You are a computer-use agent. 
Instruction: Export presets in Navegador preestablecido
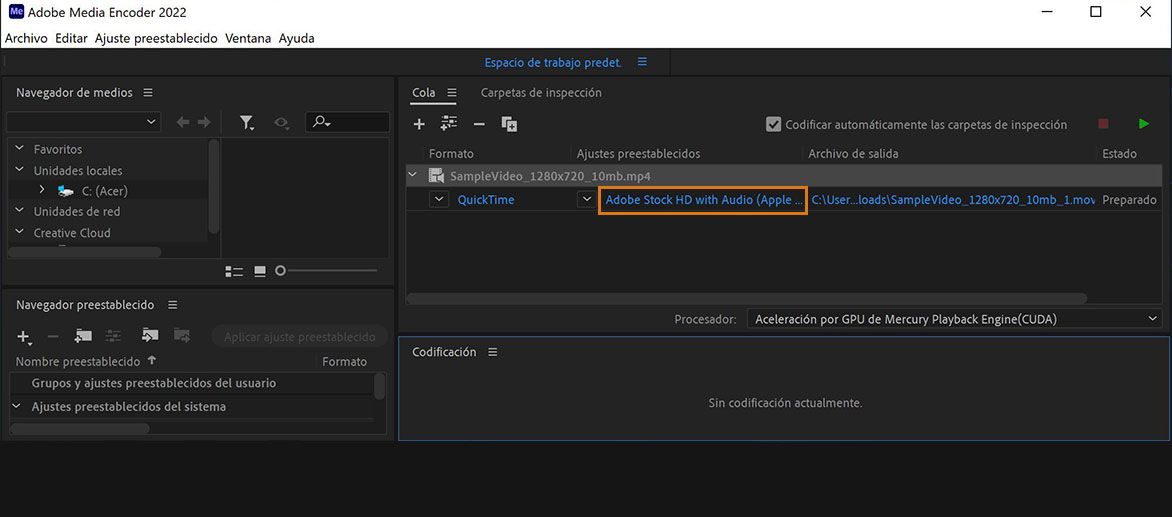(182, 336)
